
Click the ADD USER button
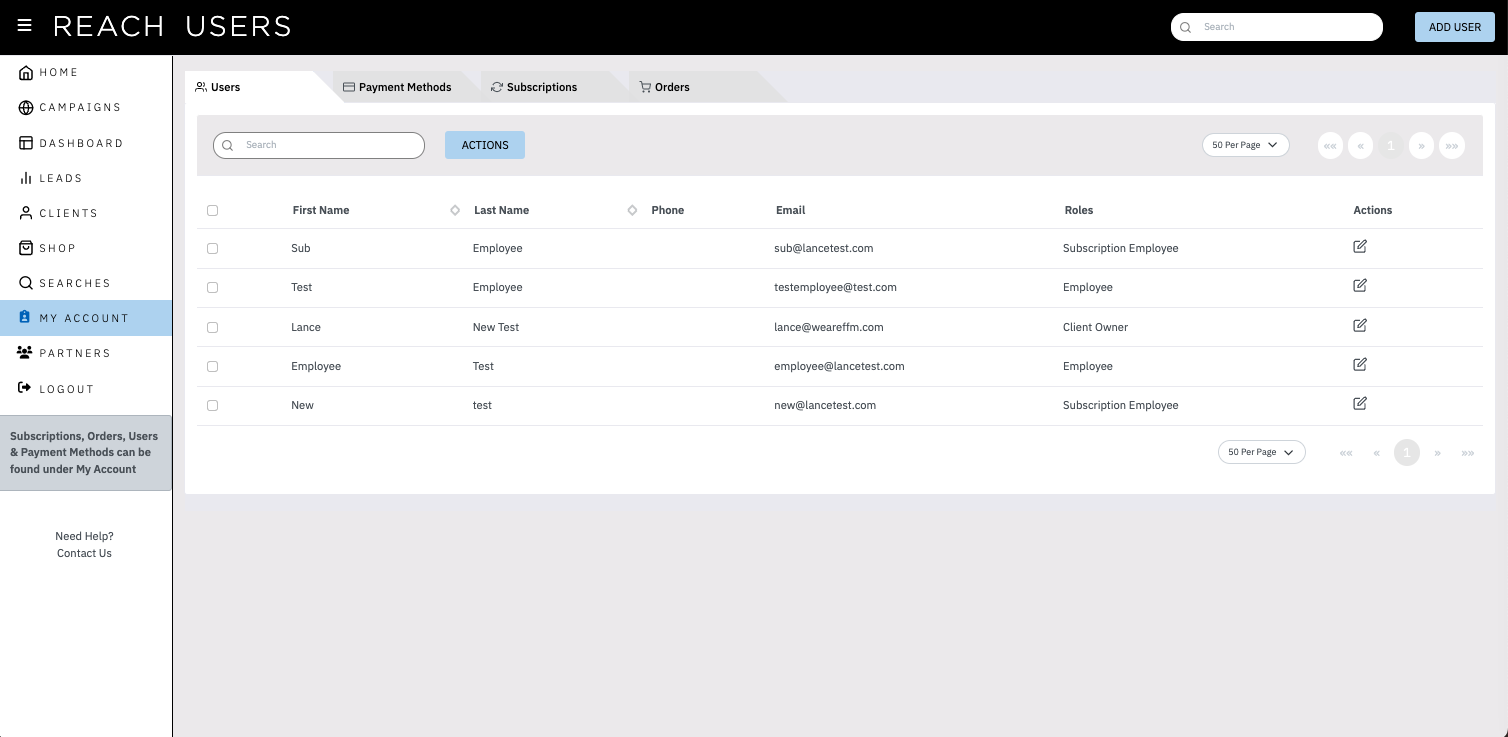[1455, 27]
